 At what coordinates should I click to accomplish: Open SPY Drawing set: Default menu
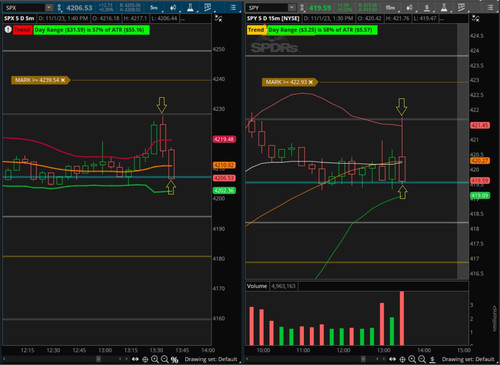click(x=468, y=359)
